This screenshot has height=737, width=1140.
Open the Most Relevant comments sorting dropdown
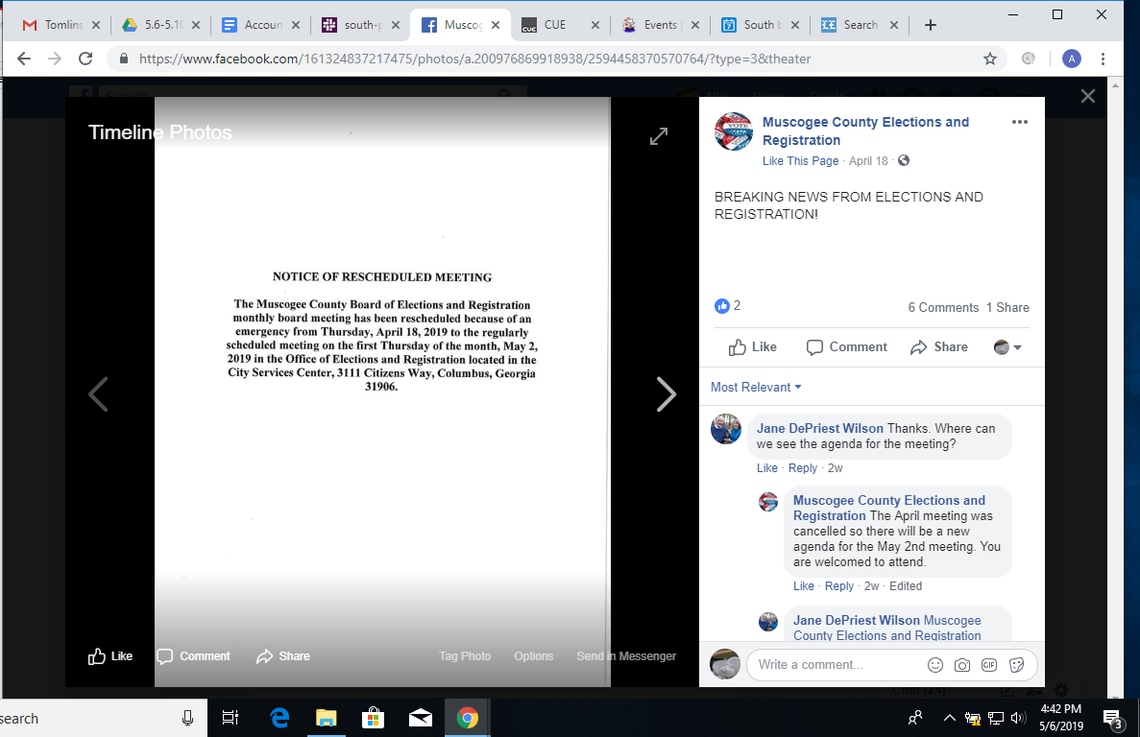click(x=755, y=387)
